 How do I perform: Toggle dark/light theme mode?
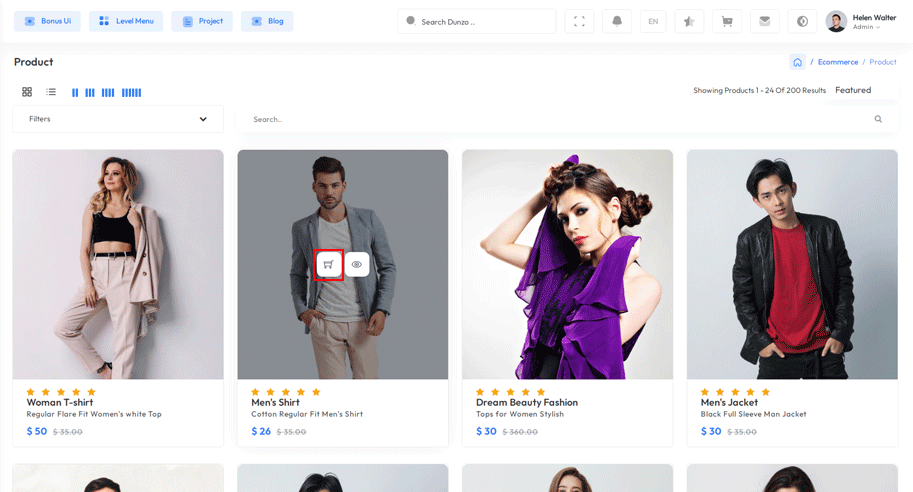point(802,21)
